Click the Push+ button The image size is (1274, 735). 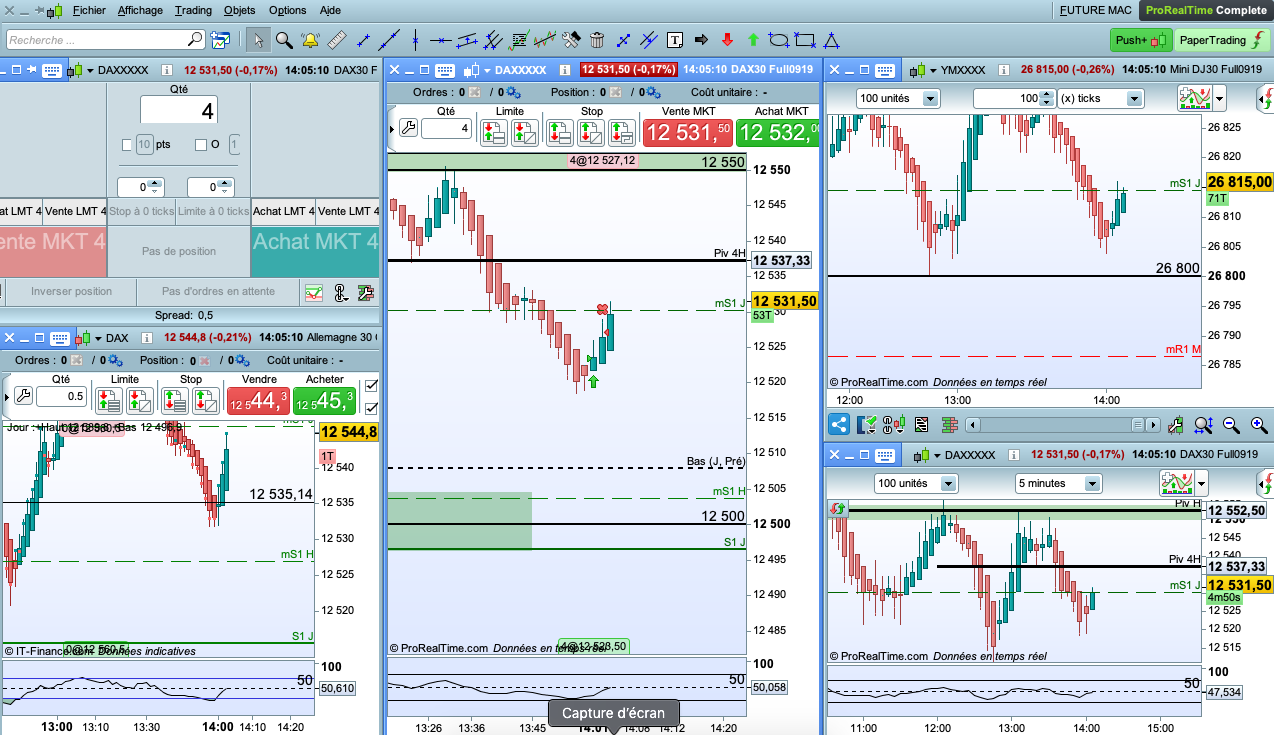(x=1140, y=40)
